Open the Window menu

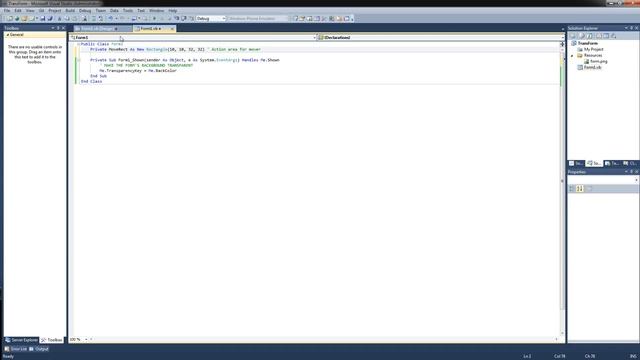point(156,11)
